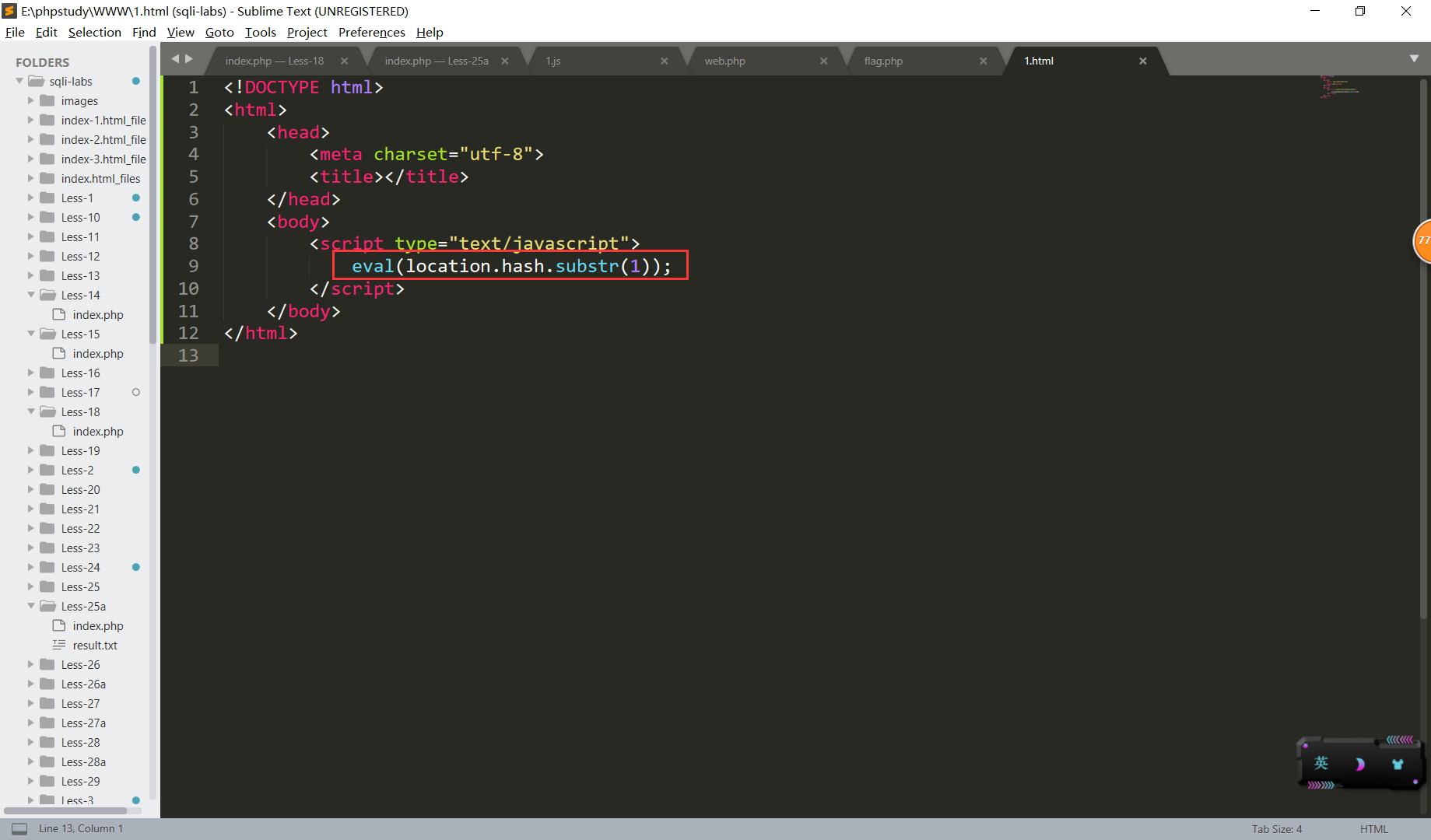Open the Preferences menu
This screenshot has width=1431, height=840.
point(372,33)
